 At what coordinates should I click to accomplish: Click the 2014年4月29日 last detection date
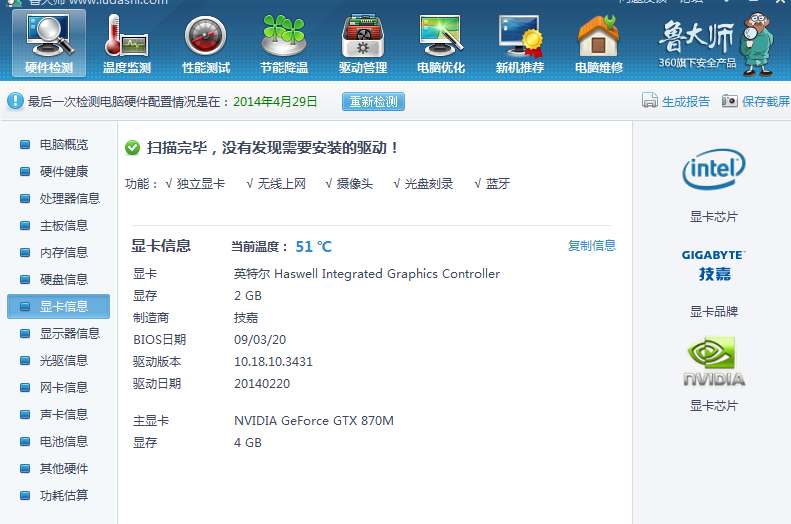pyautogui.click(x=275, y=101)
